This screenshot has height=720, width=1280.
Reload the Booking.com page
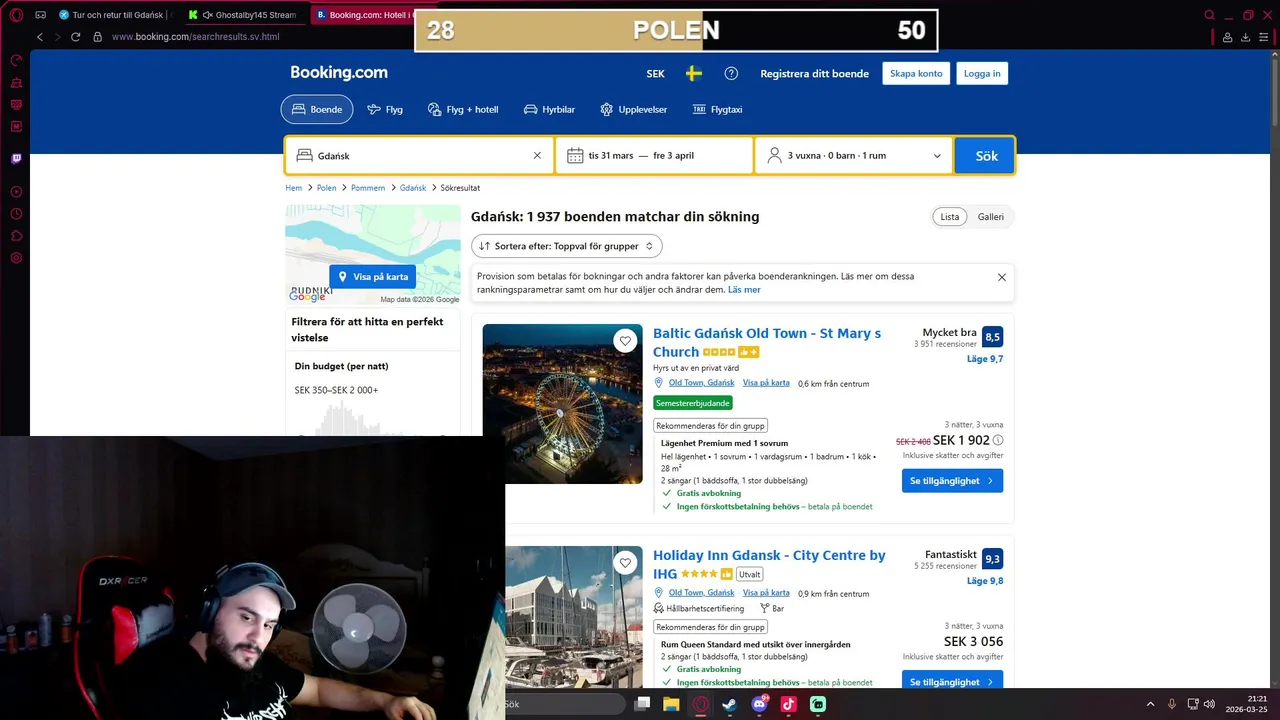click(76, 37)
